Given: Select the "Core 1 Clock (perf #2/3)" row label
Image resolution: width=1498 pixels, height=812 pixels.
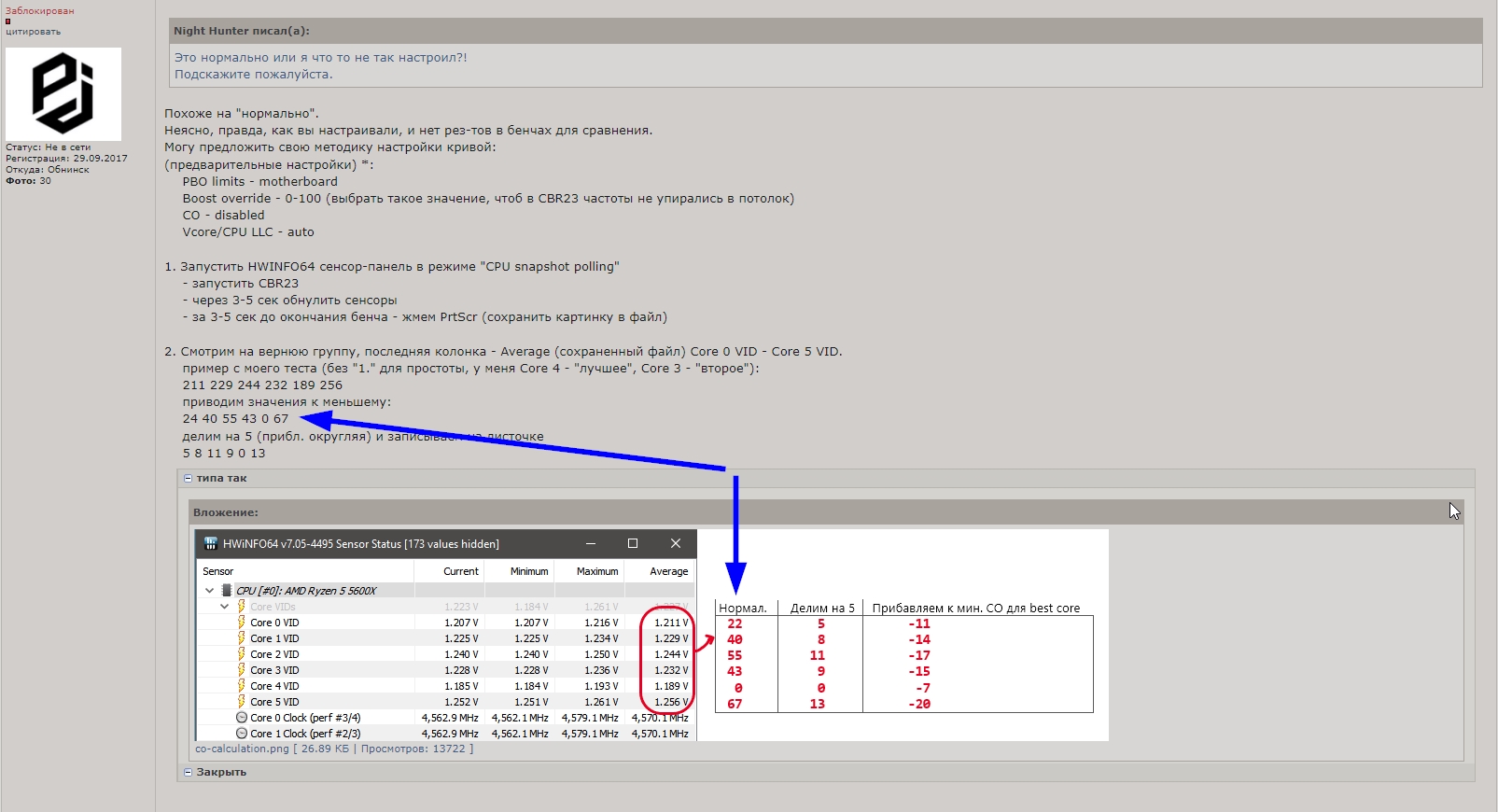Looking at the screenshot, I should tap(305, 734).
